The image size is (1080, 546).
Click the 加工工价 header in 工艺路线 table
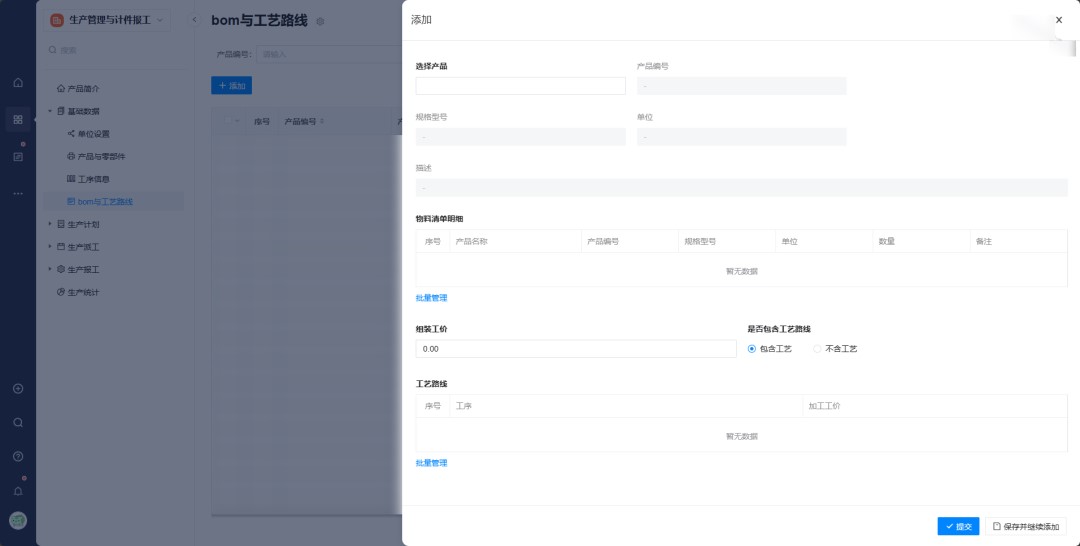824,406
